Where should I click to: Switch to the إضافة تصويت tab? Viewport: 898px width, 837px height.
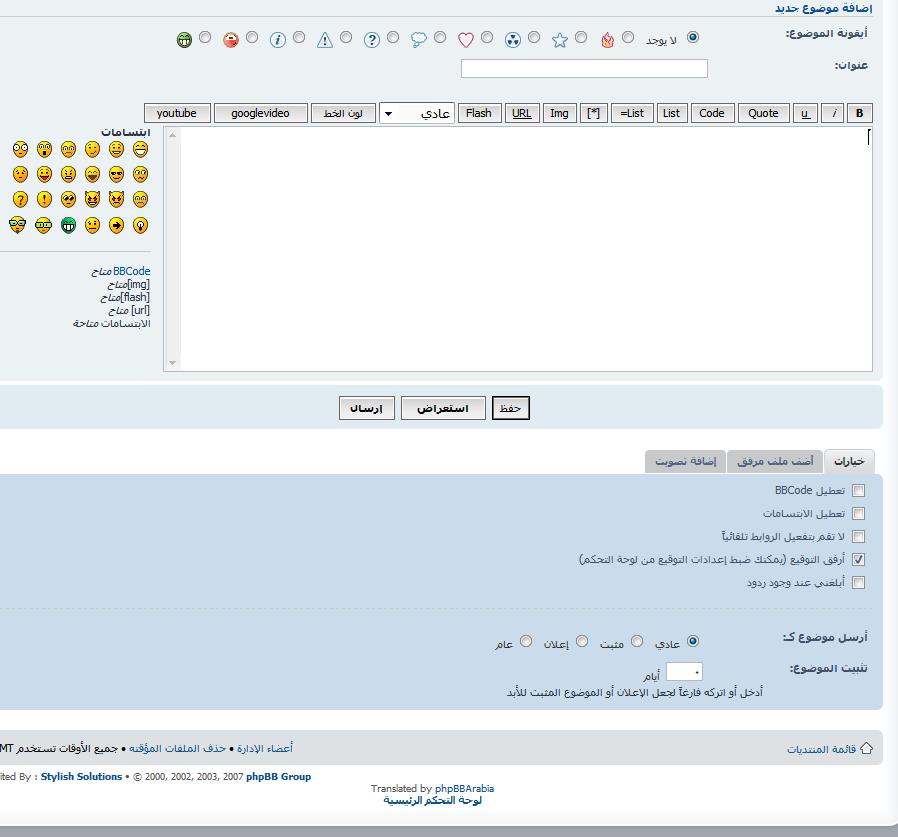[685, 461]
